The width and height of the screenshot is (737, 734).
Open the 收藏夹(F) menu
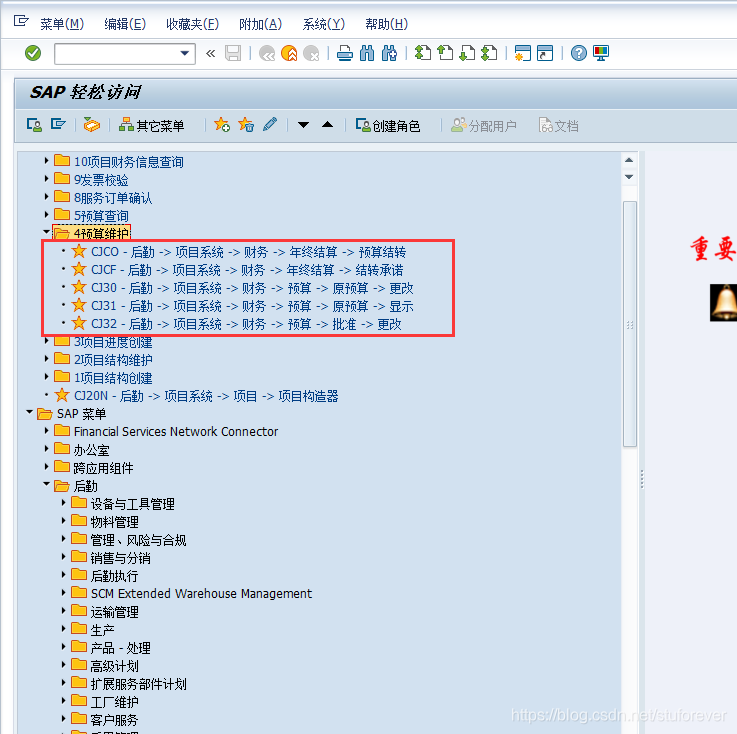pos(193,24)
